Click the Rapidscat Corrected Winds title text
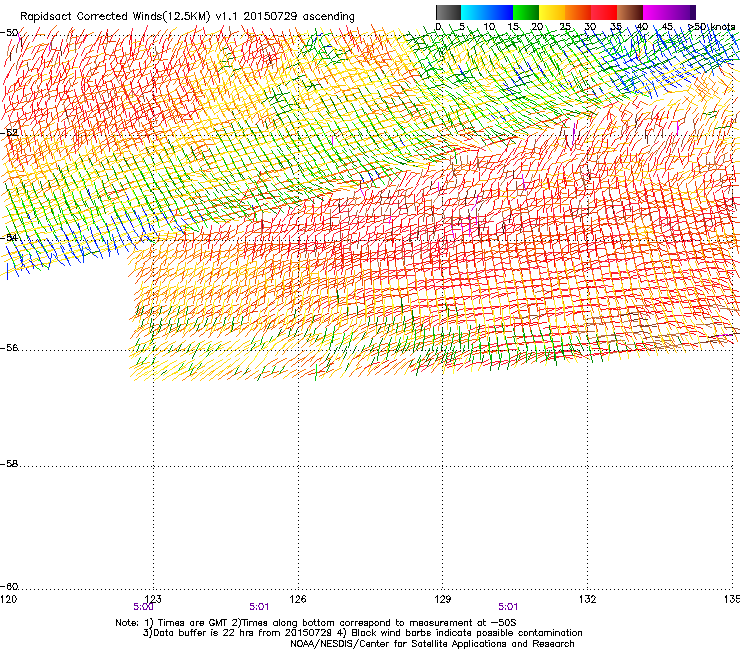The height and width of the screenshot is (650, 740). point(187,17)
